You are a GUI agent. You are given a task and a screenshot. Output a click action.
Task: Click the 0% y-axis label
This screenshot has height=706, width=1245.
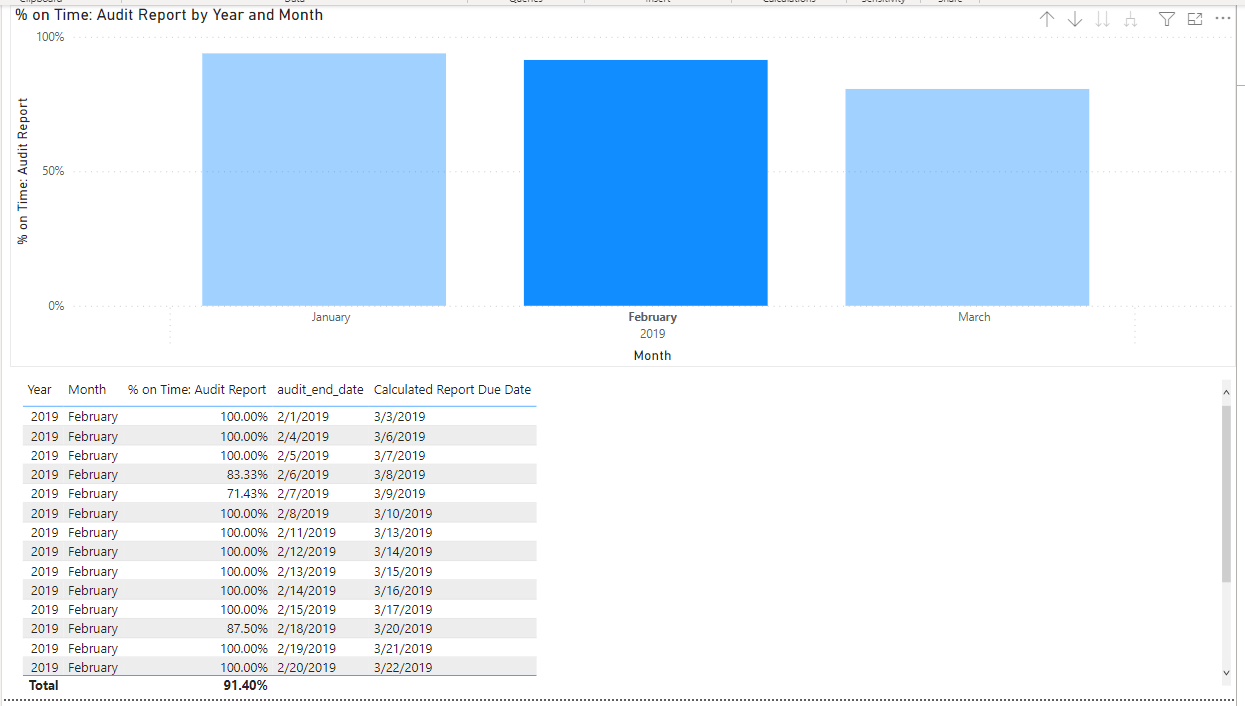tap(56, 306)
